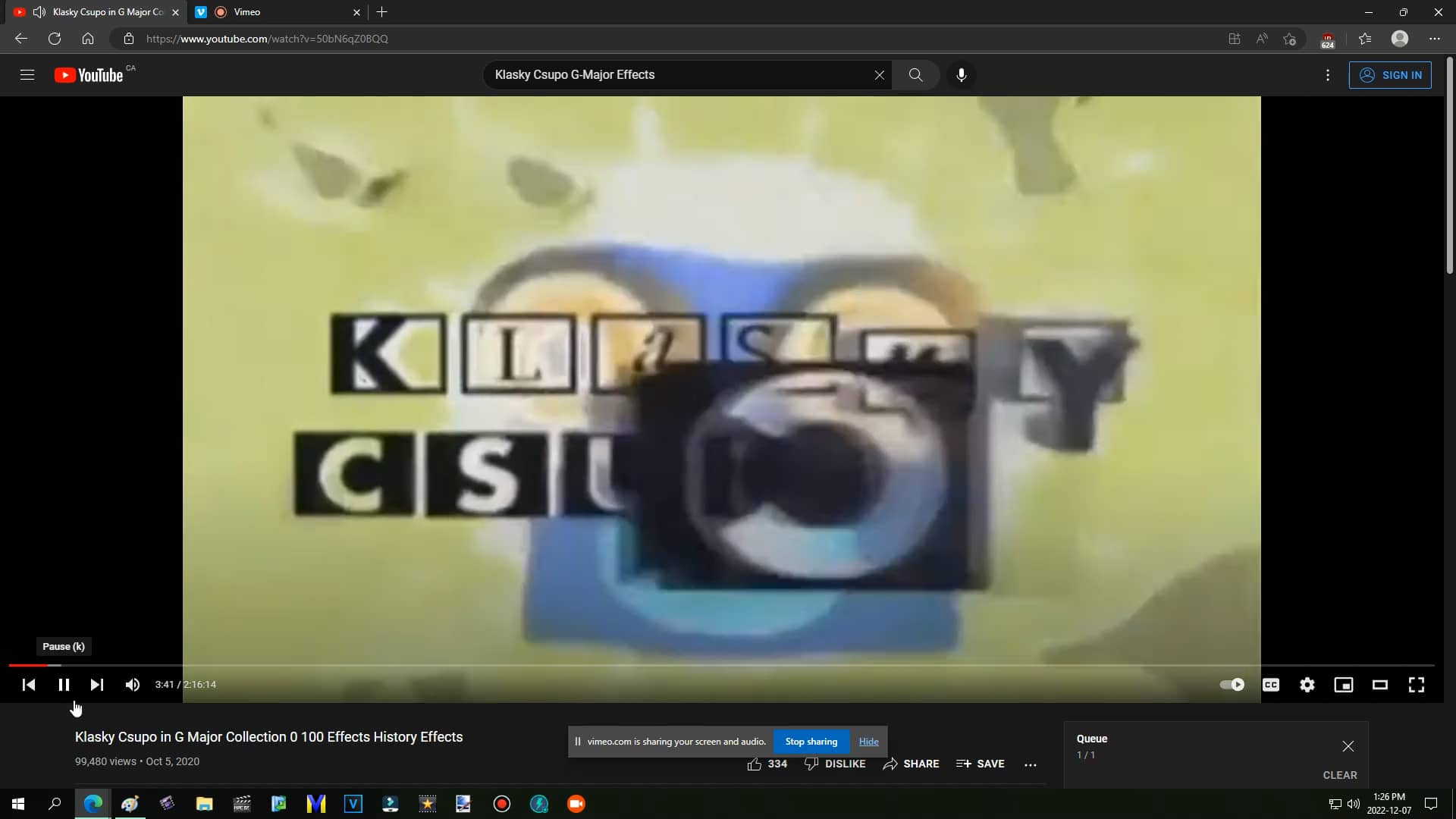Screen dimensions: 1456x819
Task: Start a voice search
Action: 961,74
